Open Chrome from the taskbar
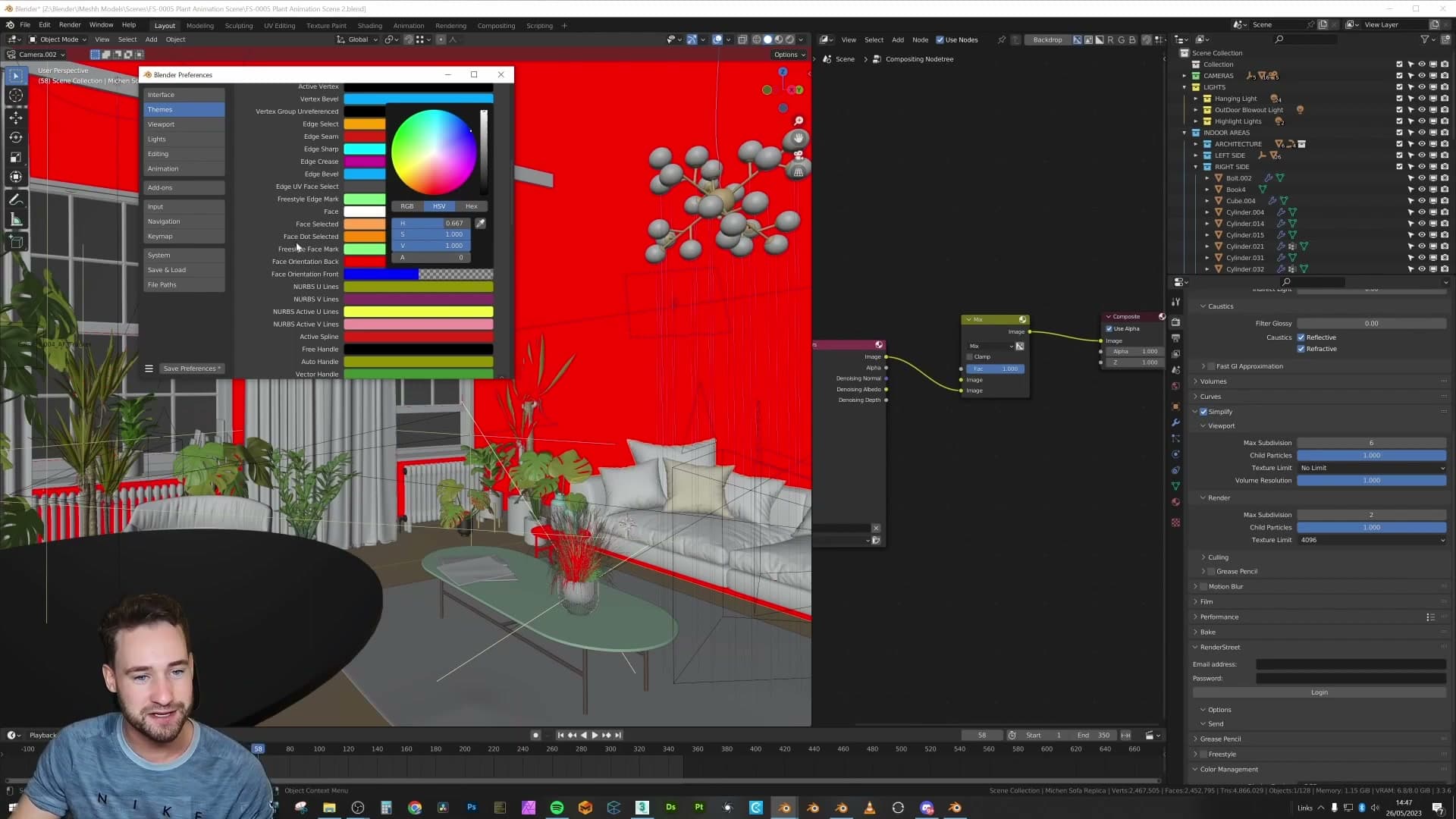This screenshot has height=819, width=1456. click(x=415, y=808)
